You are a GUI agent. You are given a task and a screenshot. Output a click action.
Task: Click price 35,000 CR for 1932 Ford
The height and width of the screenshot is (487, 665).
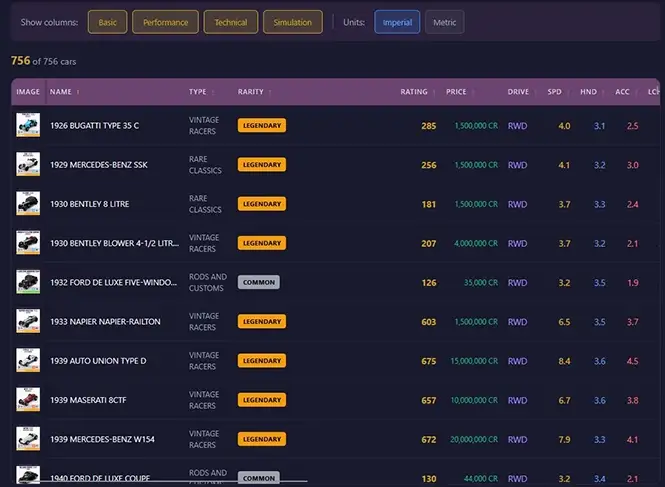pyautogui.click(x=481, y=283)
